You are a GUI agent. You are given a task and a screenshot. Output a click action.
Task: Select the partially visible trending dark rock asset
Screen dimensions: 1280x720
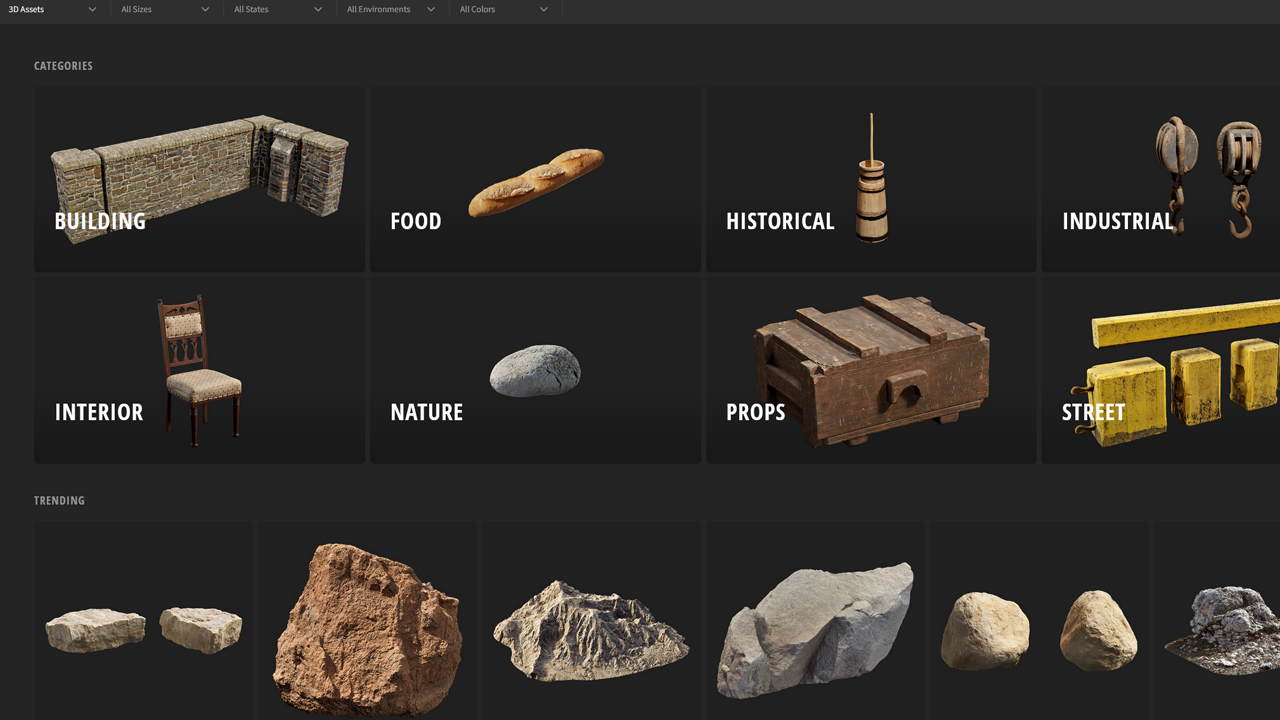click(x=1217, y=620)
